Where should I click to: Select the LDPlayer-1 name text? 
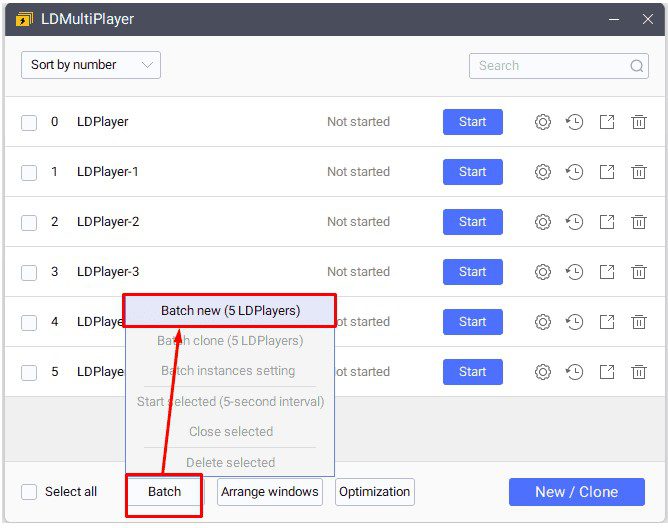[108, 172]
